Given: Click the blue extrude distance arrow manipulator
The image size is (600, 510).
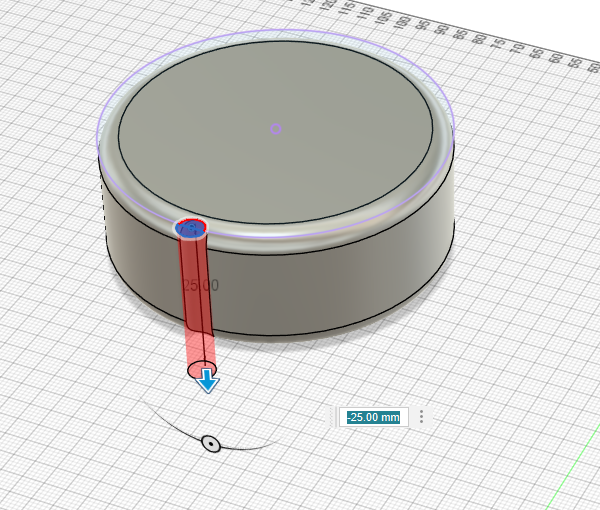Looking at the screenshot, I should 208,380.
